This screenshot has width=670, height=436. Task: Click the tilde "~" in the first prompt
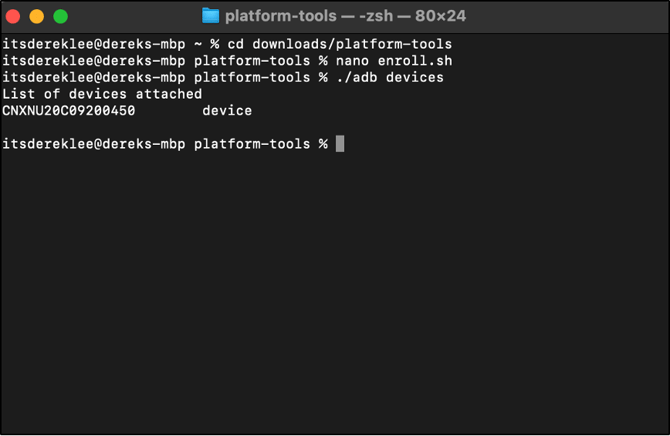(198, 44)
